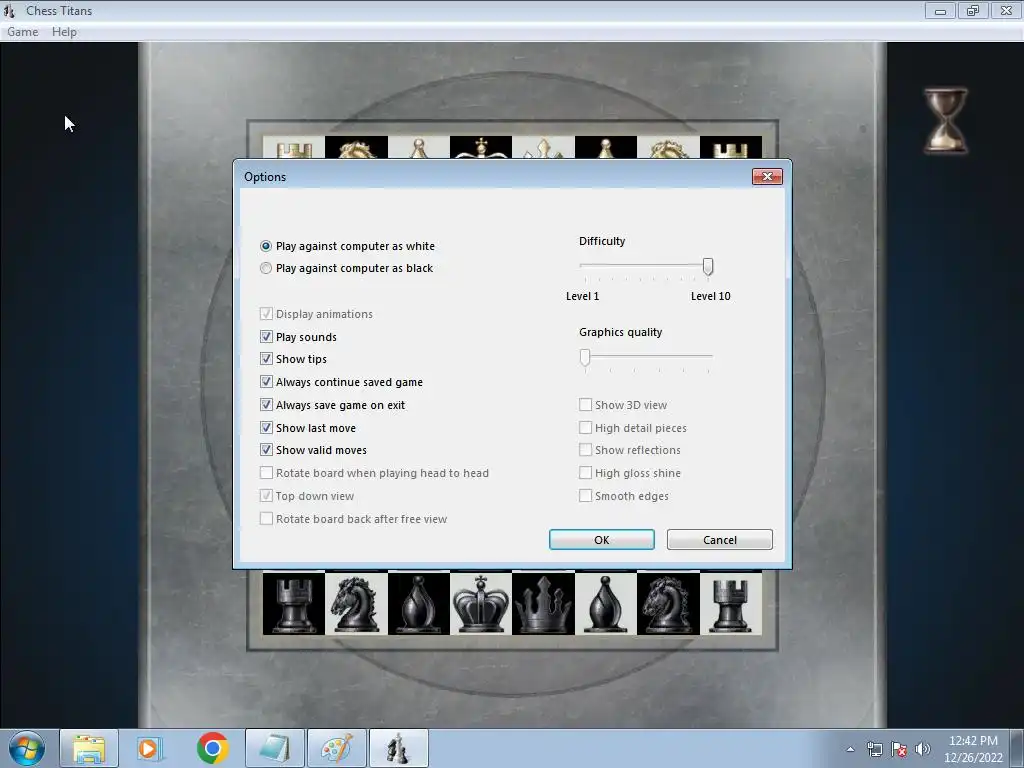Image resolution: width=1024 pixels, height=768 pixels.
Task: Open the Help menu
Action: coord(64,31)
